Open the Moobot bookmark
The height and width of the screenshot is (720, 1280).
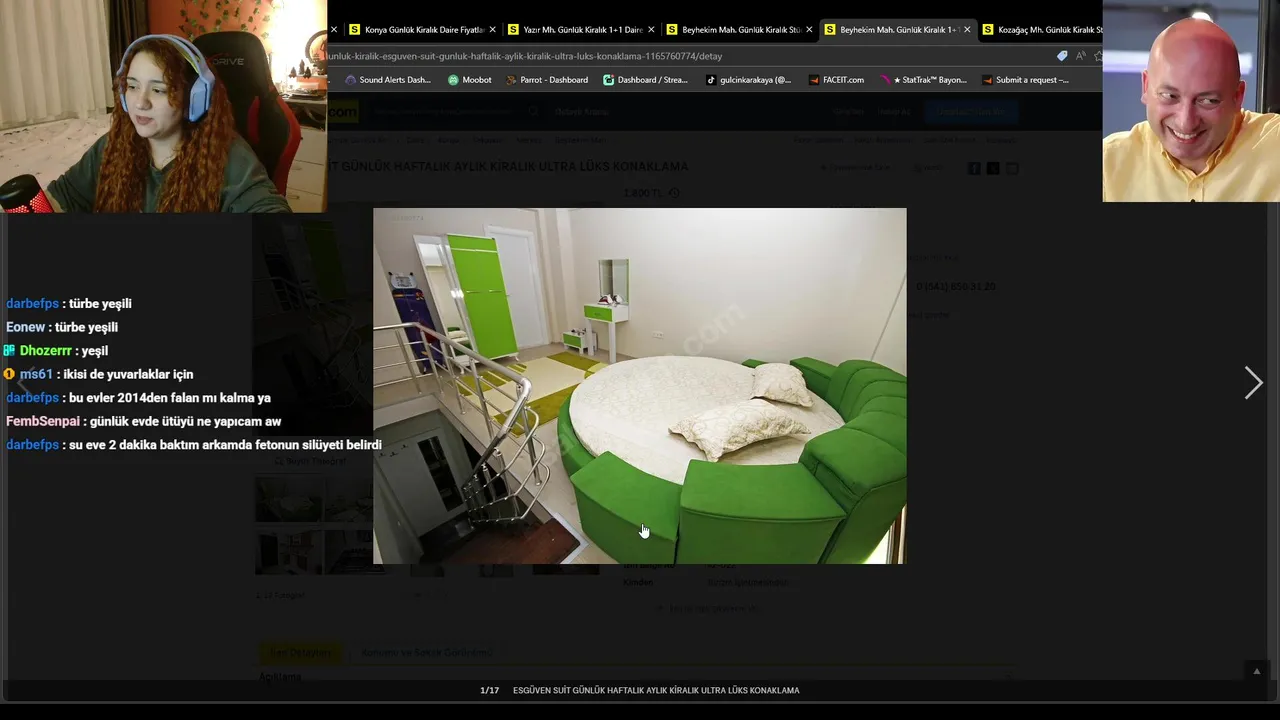coord(470,80)
